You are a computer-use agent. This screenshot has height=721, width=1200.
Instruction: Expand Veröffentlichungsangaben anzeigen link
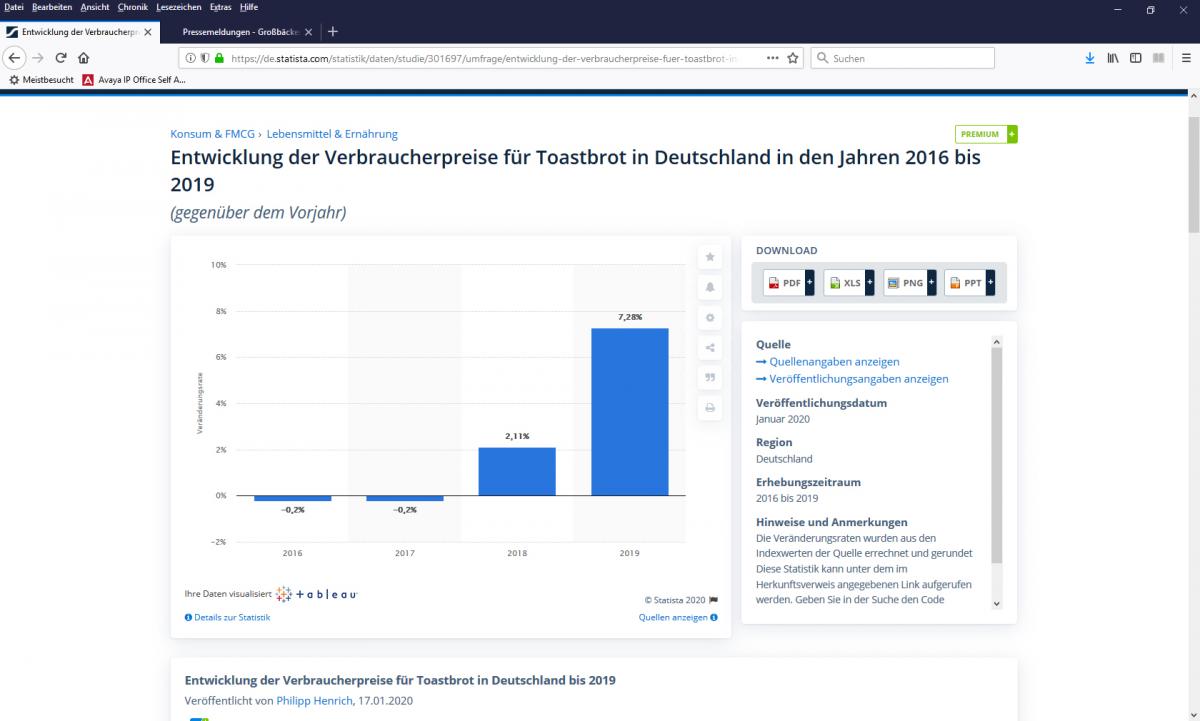point(852,379)
